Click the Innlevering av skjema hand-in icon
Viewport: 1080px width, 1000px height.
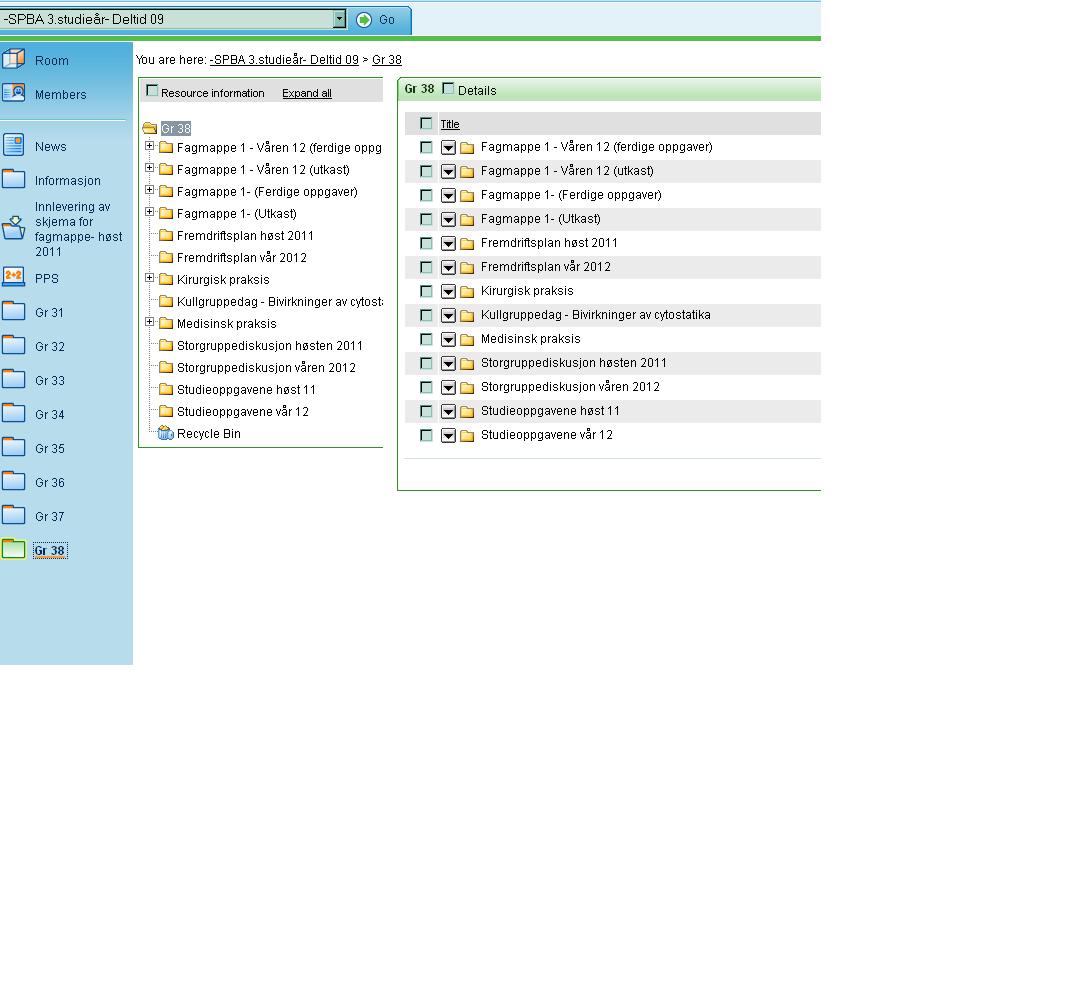click(14, 228)
